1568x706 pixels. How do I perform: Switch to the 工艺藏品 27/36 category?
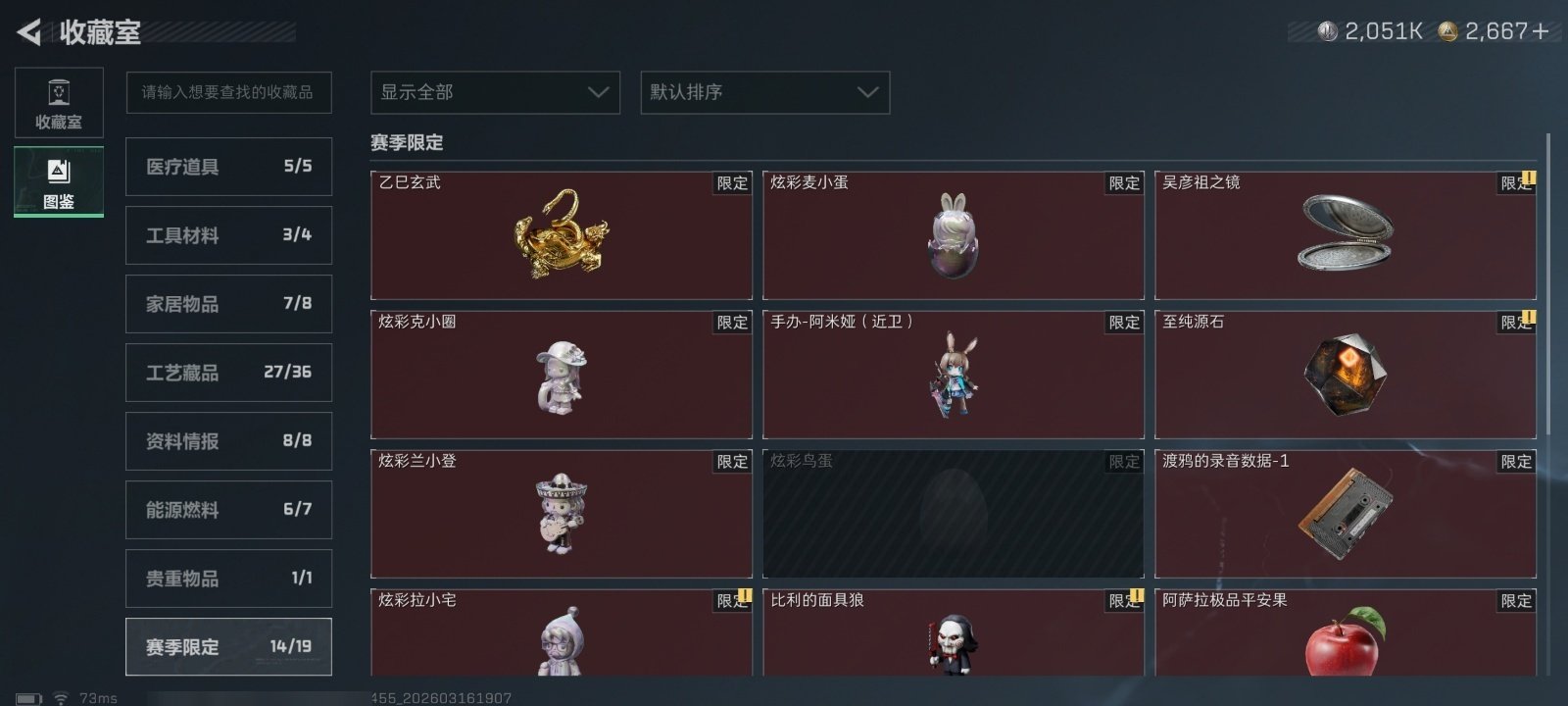point(228,373)
